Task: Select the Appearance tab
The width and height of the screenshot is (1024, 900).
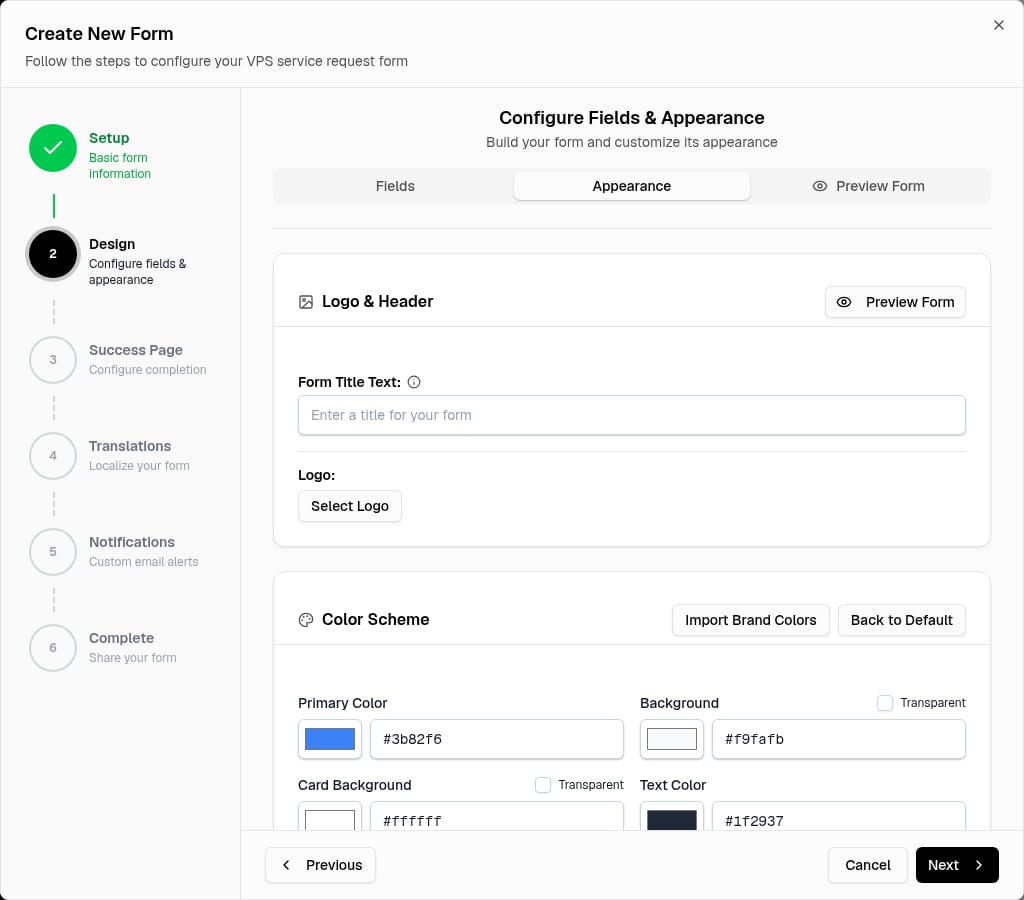Action: point(632,186)
